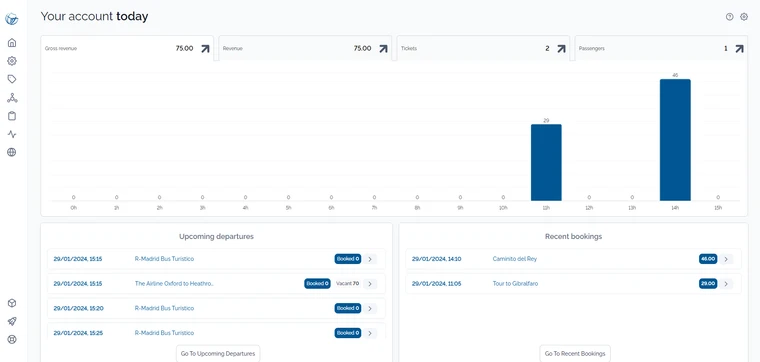Open the home icon in sidebar

click(x=12, y=43)
